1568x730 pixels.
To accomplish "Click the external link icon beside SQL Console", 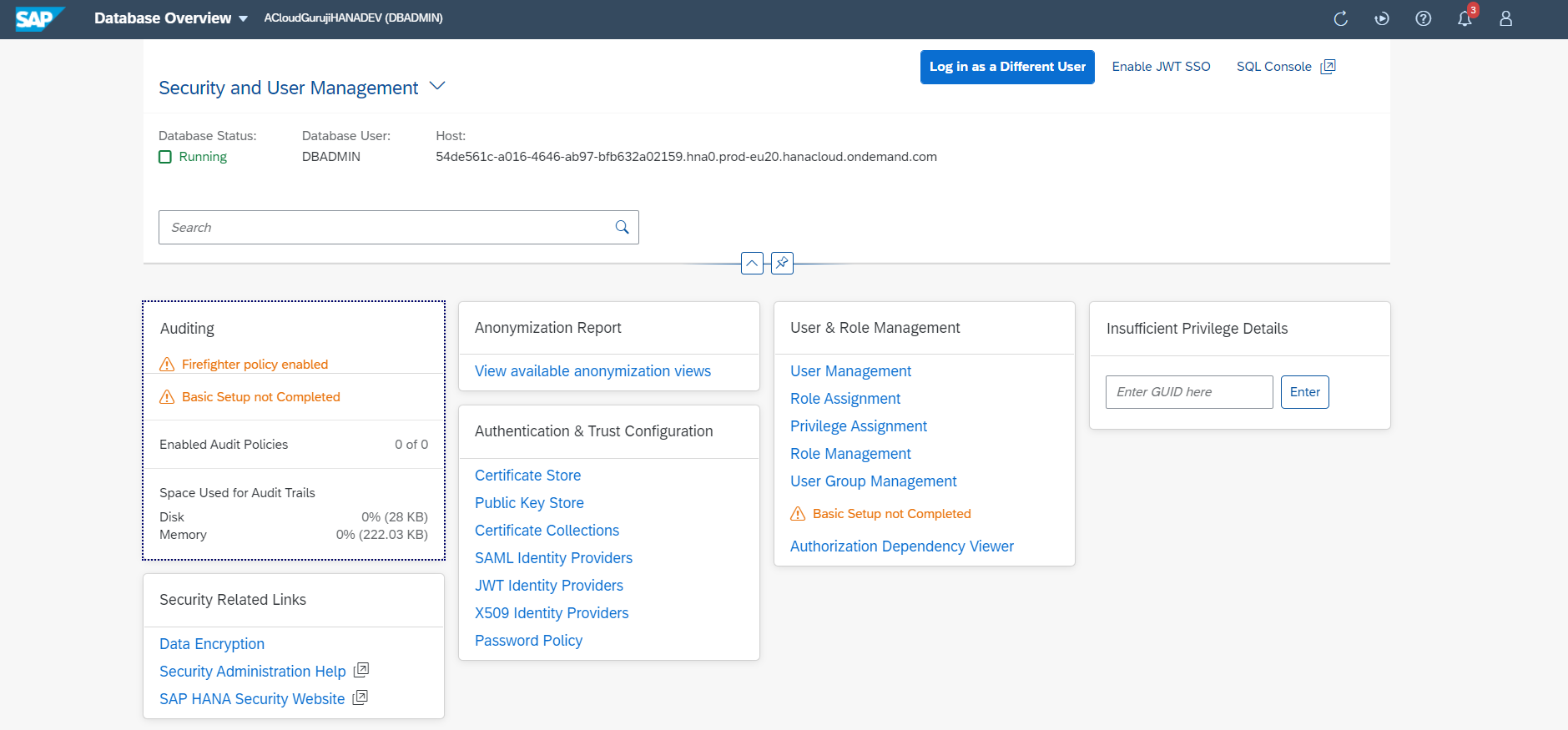I will [x=1328, y=67].
